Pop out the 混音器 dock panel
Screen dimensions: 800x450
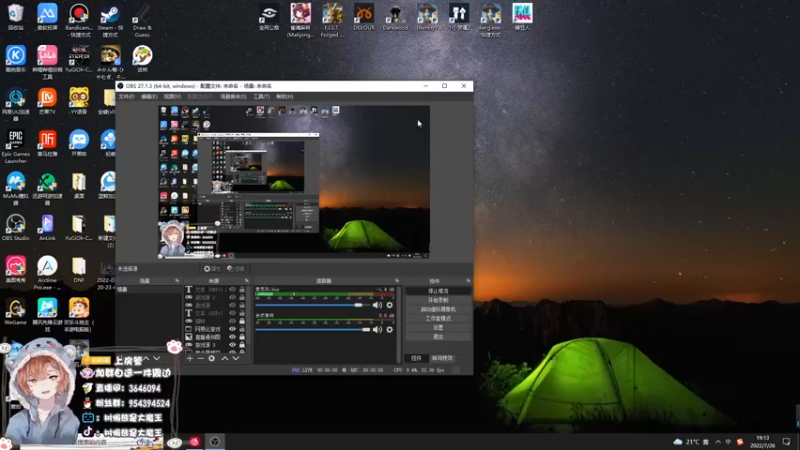pos(397,281)
